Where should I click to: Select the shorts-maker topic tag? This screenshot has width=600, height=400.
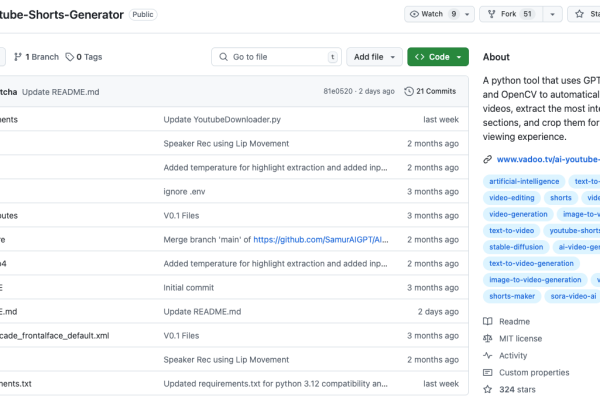[512, 297]
